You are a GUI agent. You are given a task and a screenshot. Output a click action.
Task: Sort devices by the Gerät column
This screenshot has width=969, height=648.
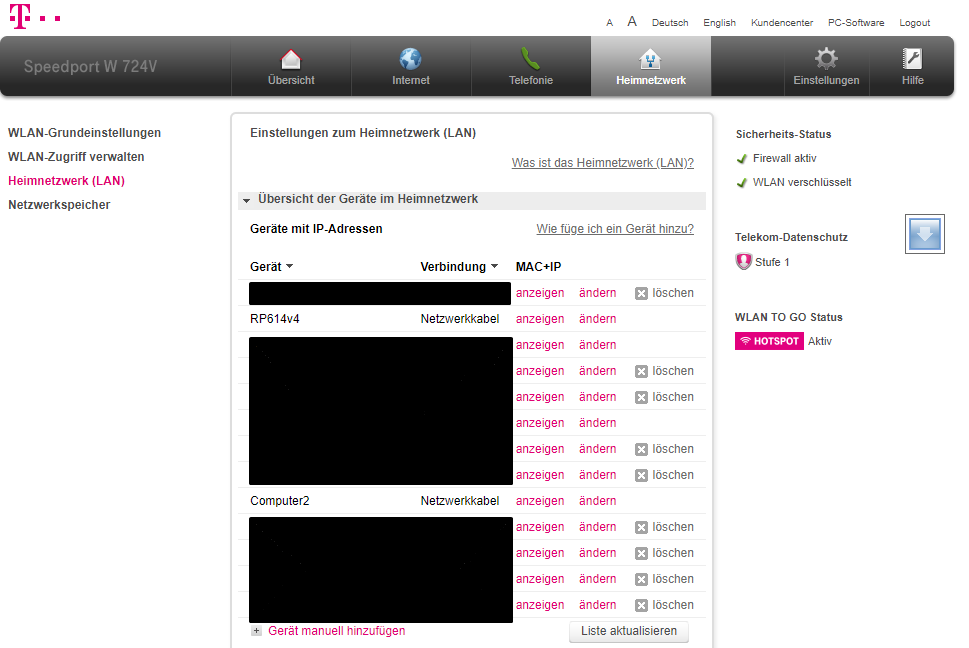tap(271, 267)
